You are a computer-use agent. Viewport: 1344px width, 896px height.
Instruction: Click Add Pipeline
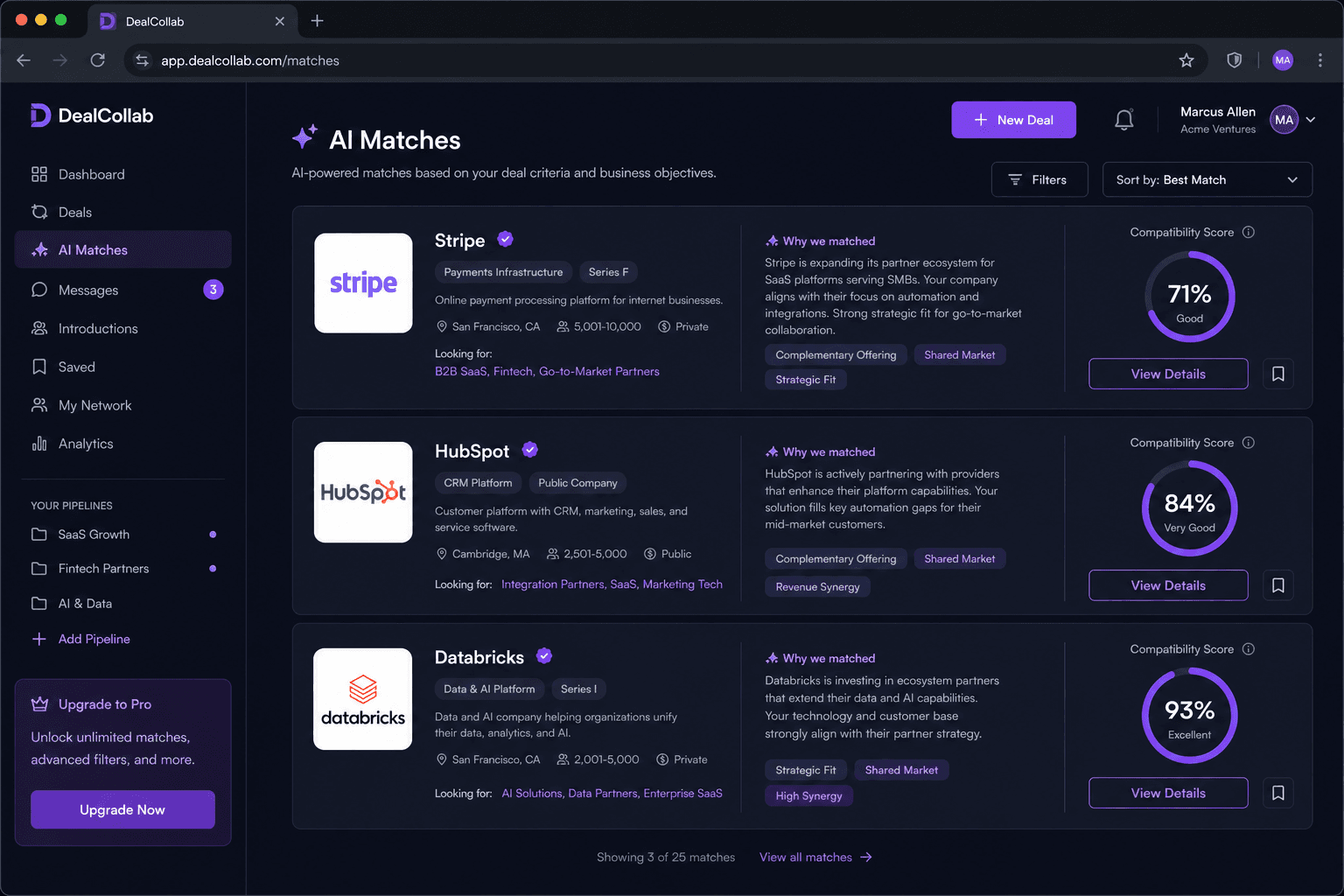click(x=80, y=639)
